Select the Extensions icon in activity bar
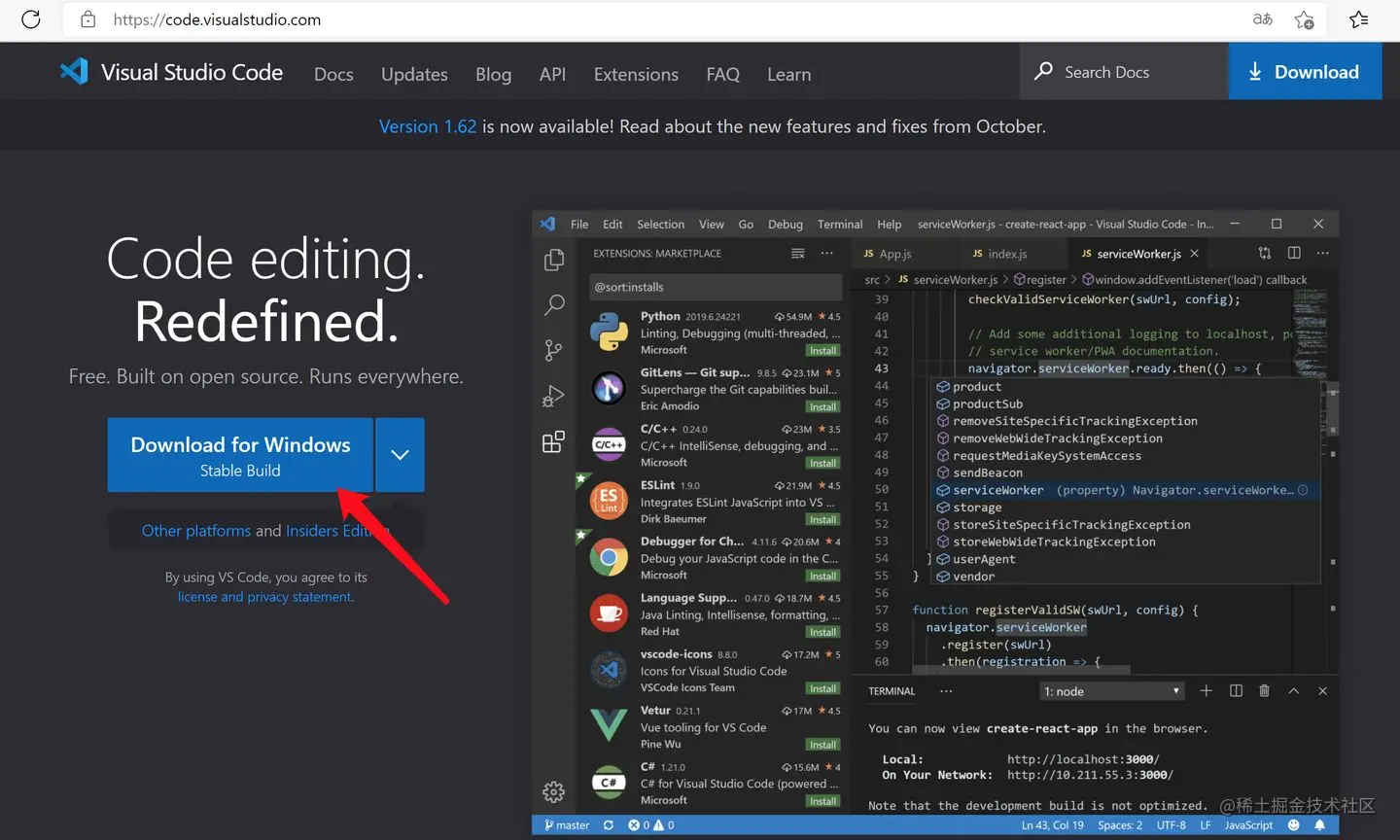1400x840 pixels. click(x=554, y=442)
